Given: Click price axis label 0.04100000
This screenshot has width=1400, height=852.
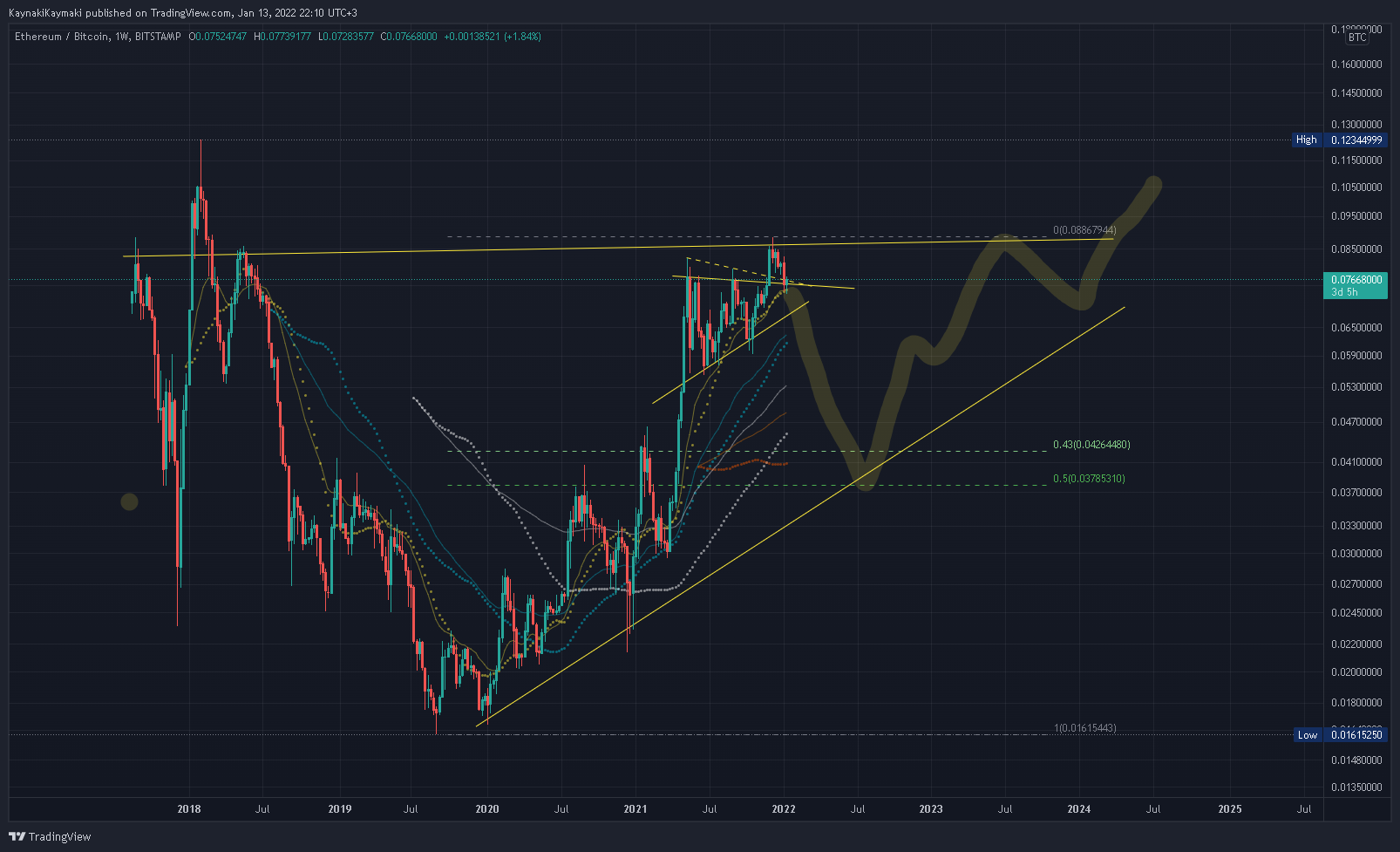Looking at the screenshot, I should click(1356, 462).
